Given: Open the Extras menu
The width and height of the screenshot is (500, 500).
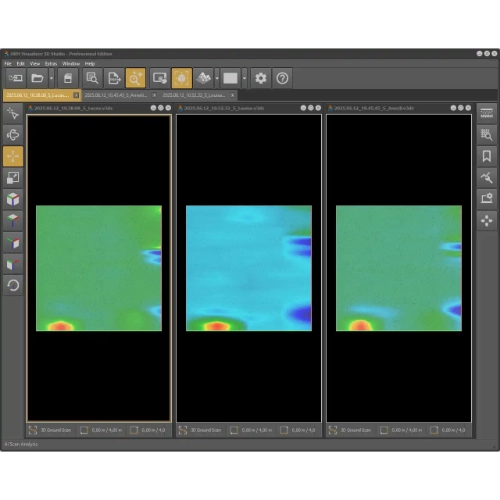Looking at the screenshot, I should [51, 64].
